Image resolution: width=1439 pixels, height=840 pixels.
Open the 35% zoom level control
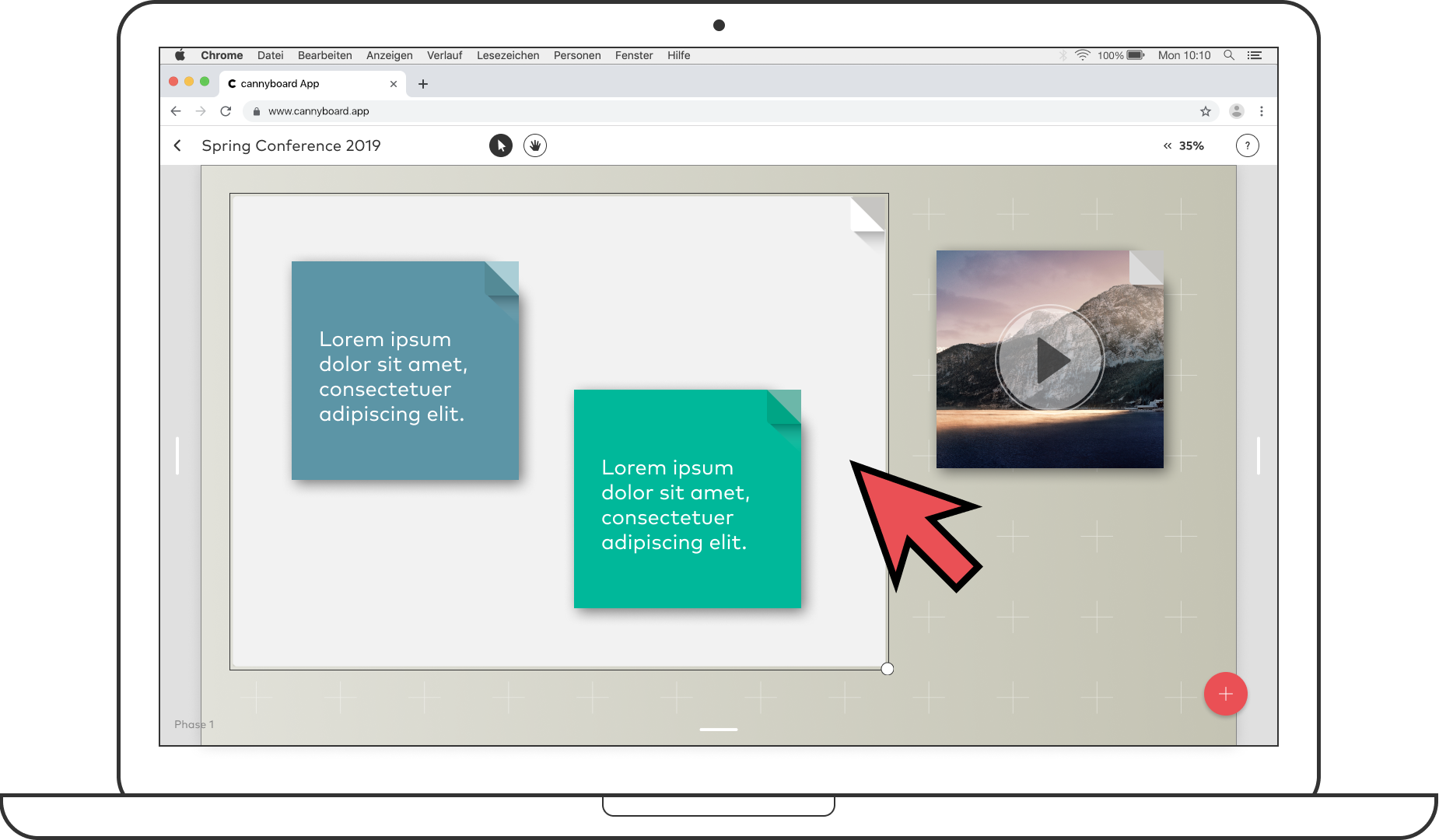click(x=1192, y=146)
